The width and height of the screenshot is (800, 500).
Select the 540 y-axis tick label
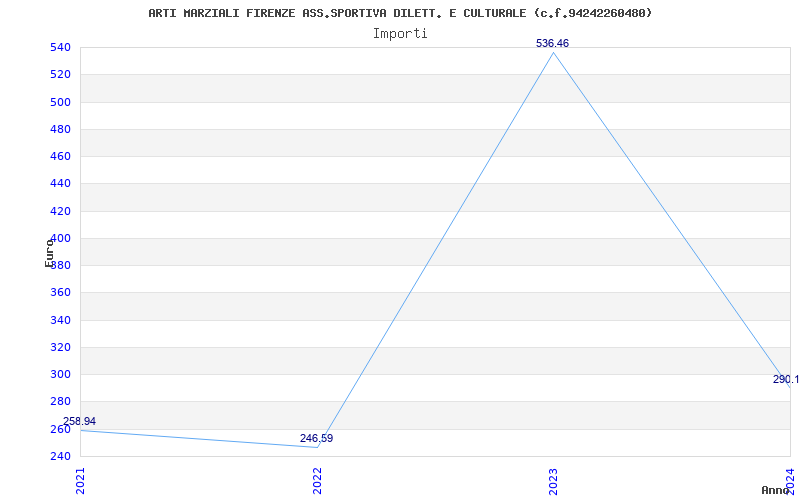60,47
